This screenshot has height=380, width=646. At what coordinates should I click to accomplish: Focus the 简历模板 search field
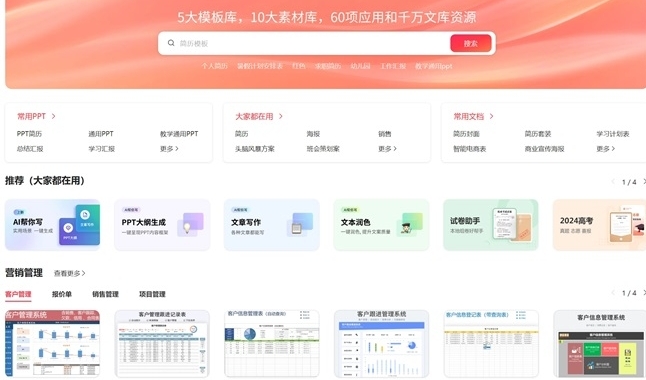(x=305, y=43)
